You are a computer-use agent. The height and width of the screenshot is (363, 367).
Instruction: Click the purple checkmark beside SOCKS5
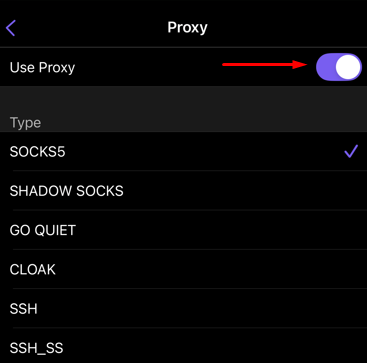[351, 151]
